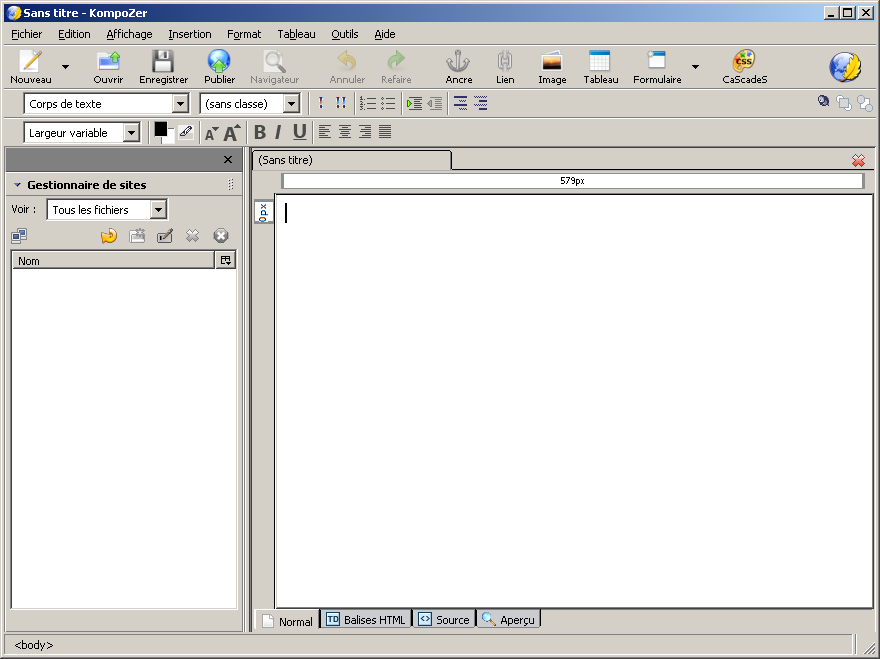Save the page with the Enregistrer icon

click(163, 61)
